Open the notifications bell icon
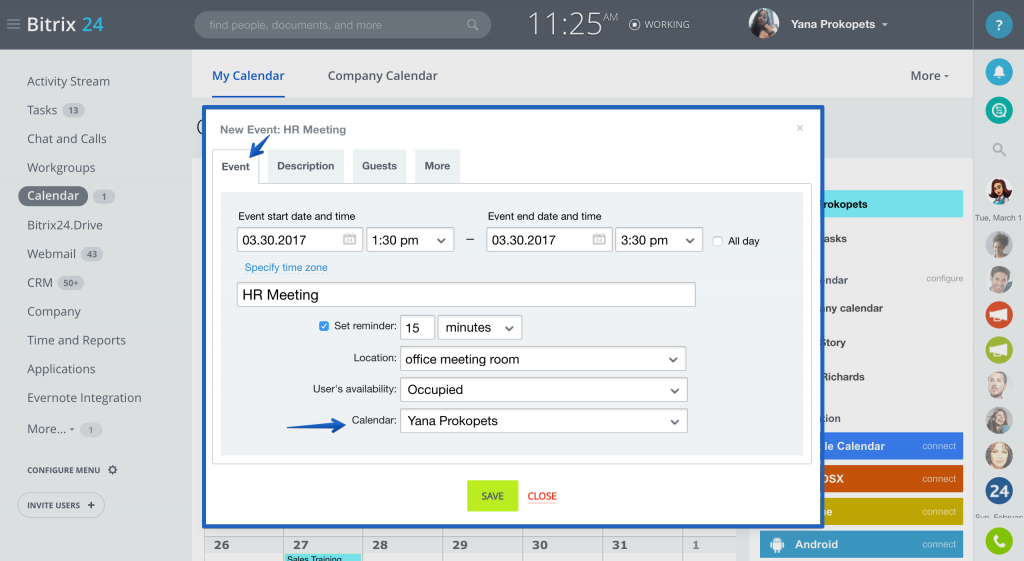1024x561 pixels. [999, 72]
